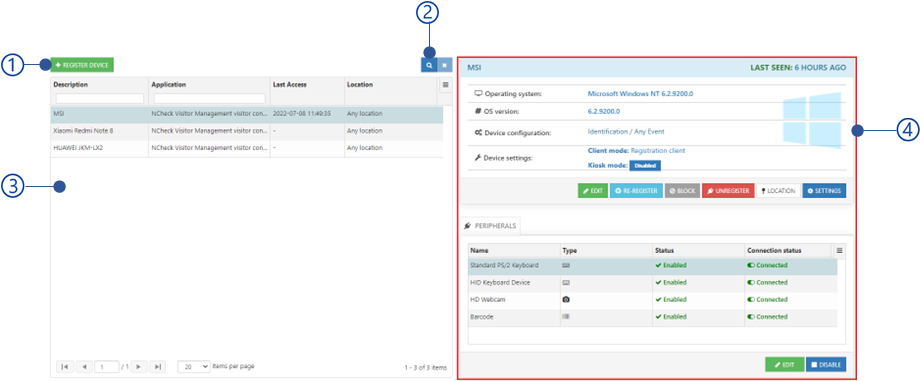Go to previous page of devices
The image size is (920, 381).
83,366
